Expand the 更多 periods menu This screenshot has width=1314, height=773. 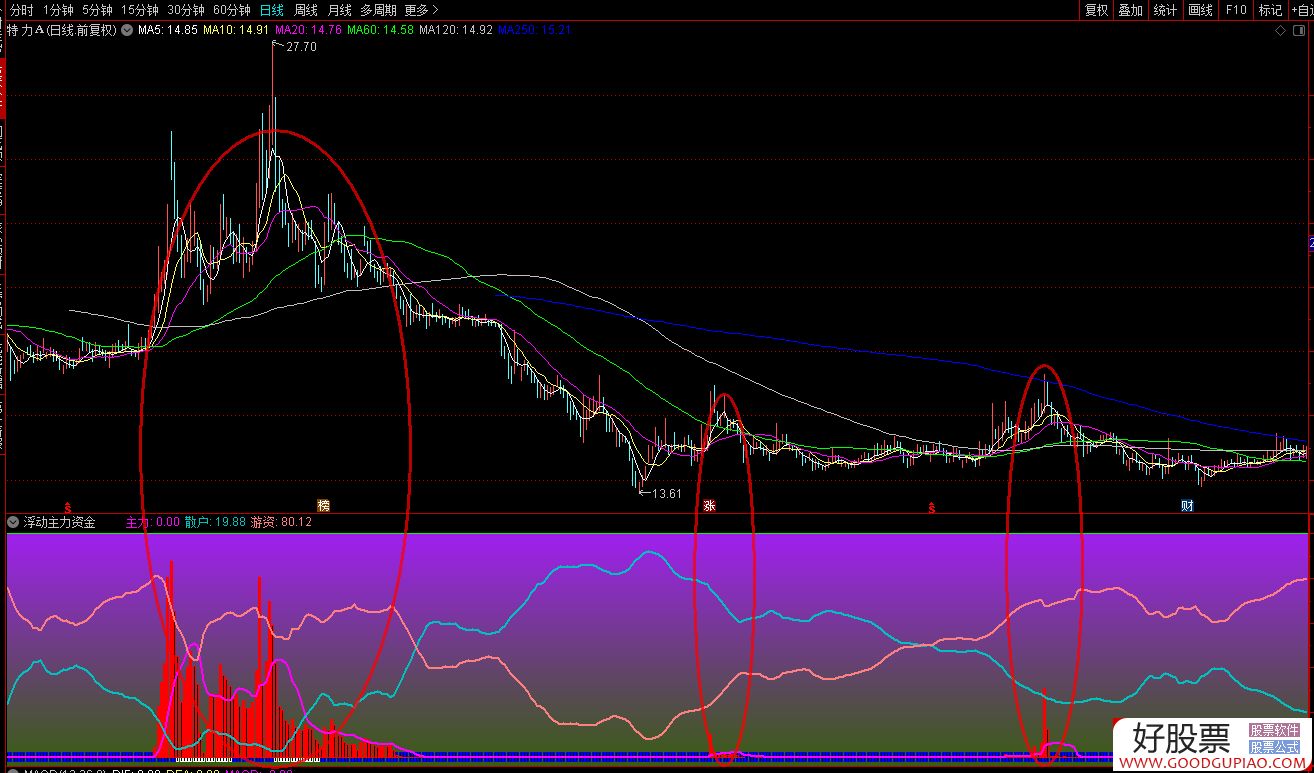(421, 10)
